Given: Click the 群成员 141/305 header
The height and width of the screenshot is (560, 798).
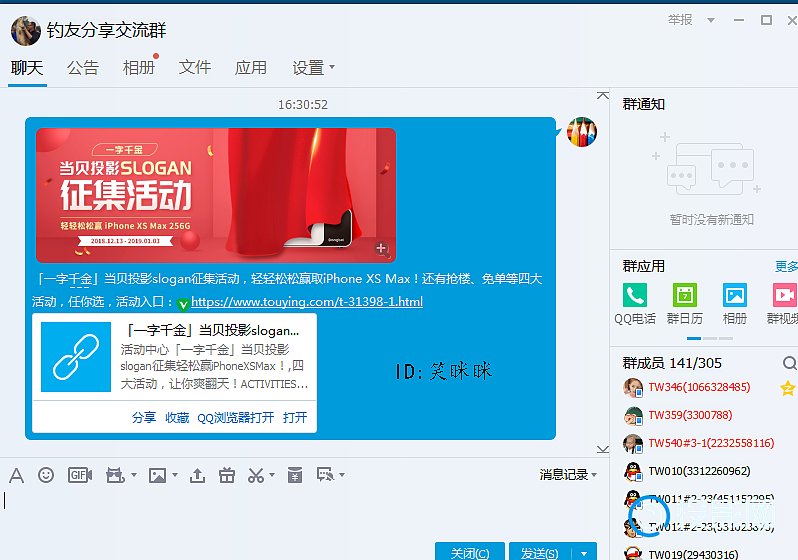Looking at the screenshot, I should tap(672, 363).
